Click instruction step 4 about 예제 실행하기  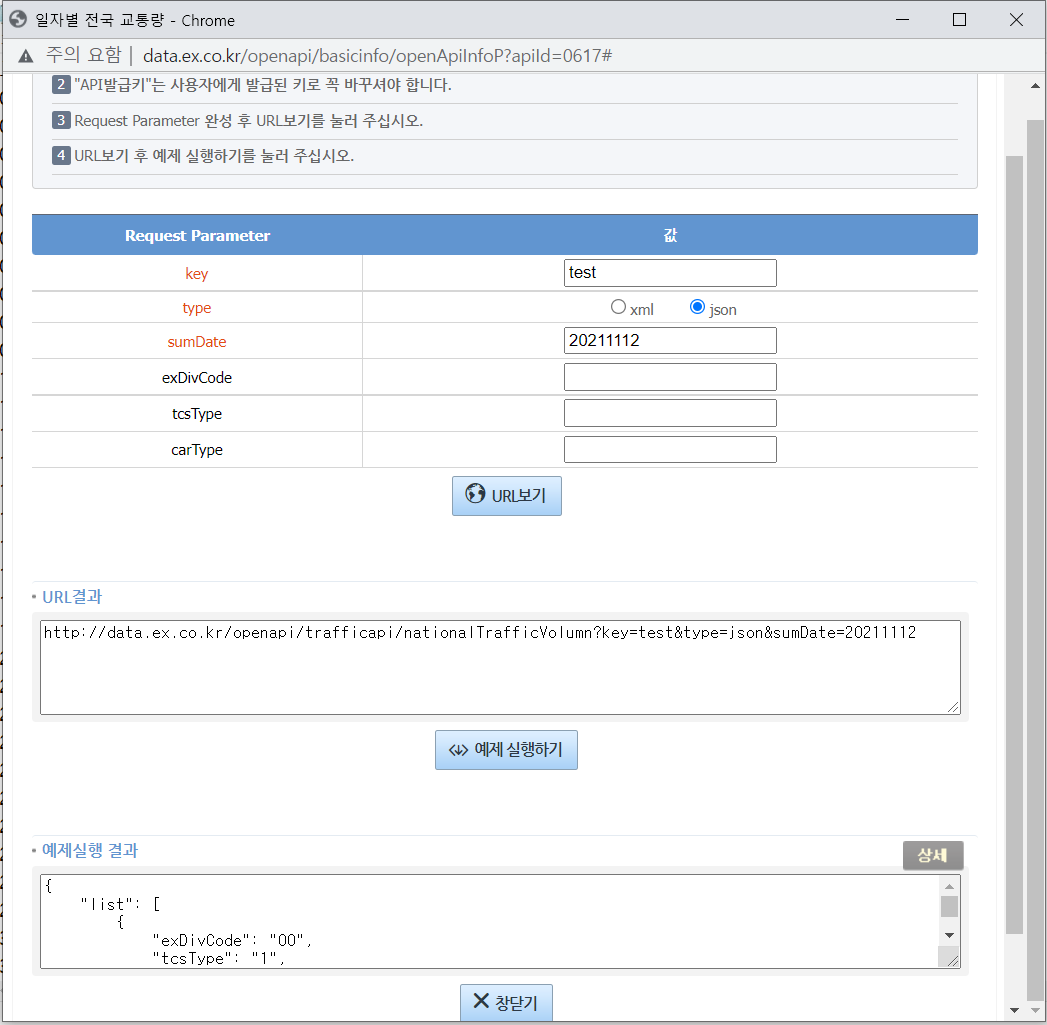pos(203,156)
